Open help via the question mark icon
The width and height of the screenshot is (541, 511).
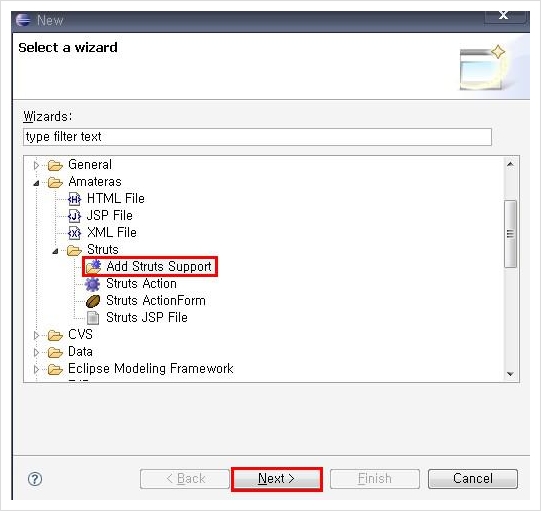click(x=35, y=479)
